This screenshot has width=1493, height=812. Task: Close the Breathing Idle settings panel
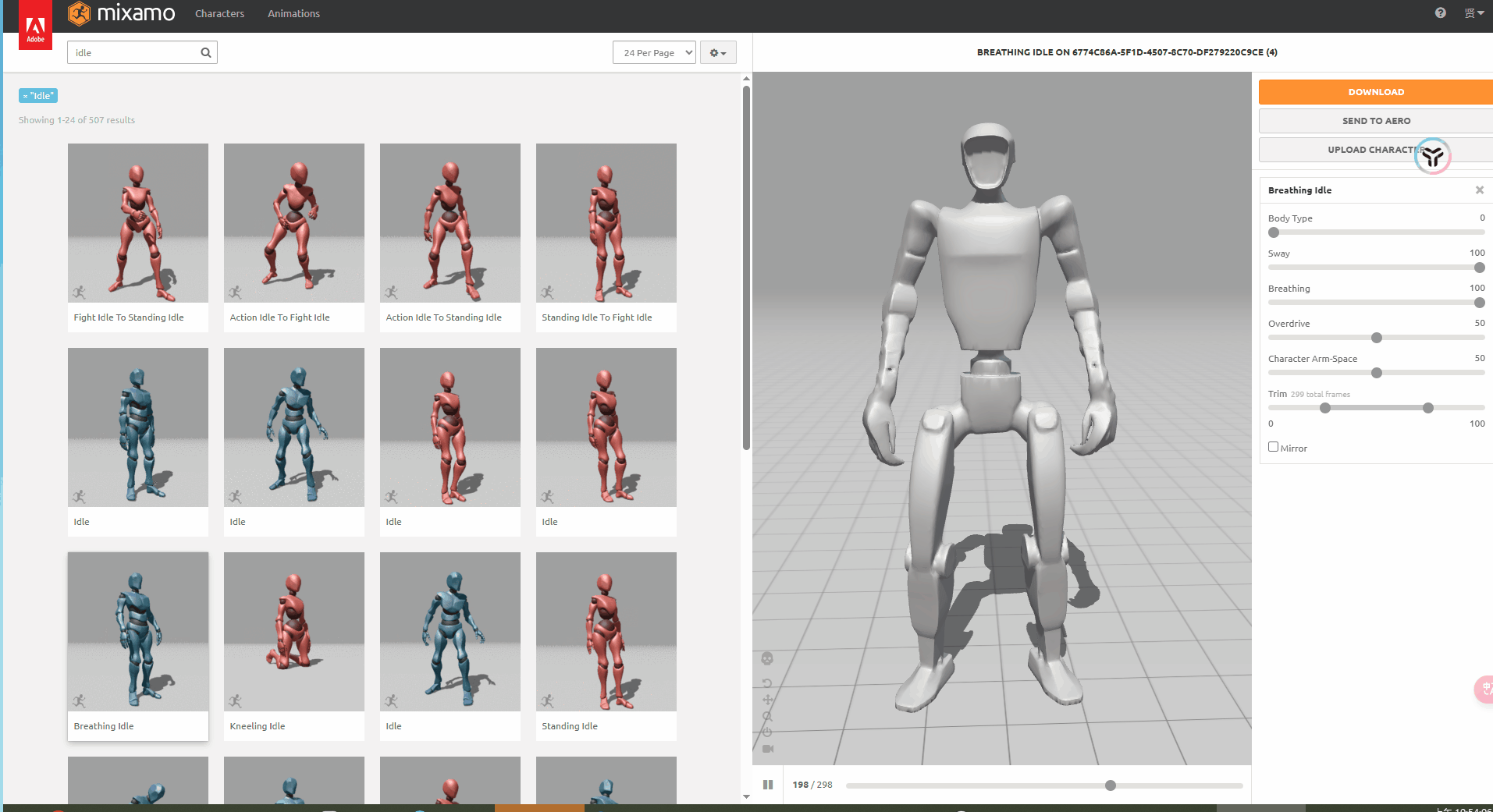[1479, 190]
